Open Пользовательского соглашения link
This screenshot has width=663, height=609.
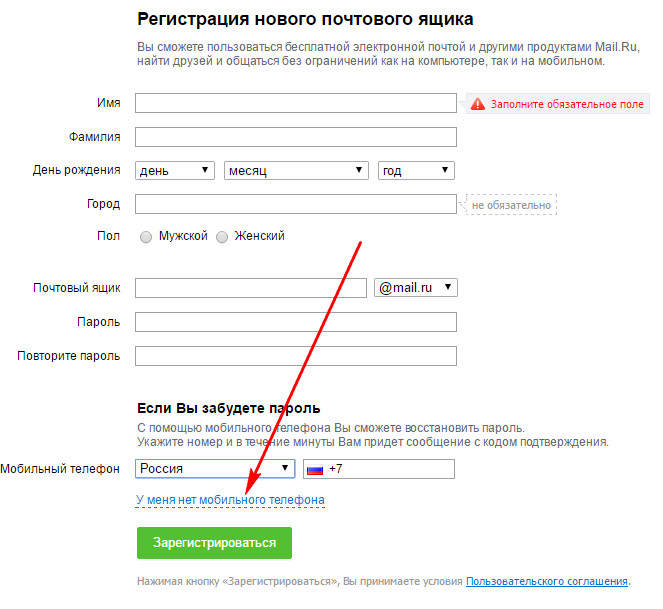pos(546,581)
